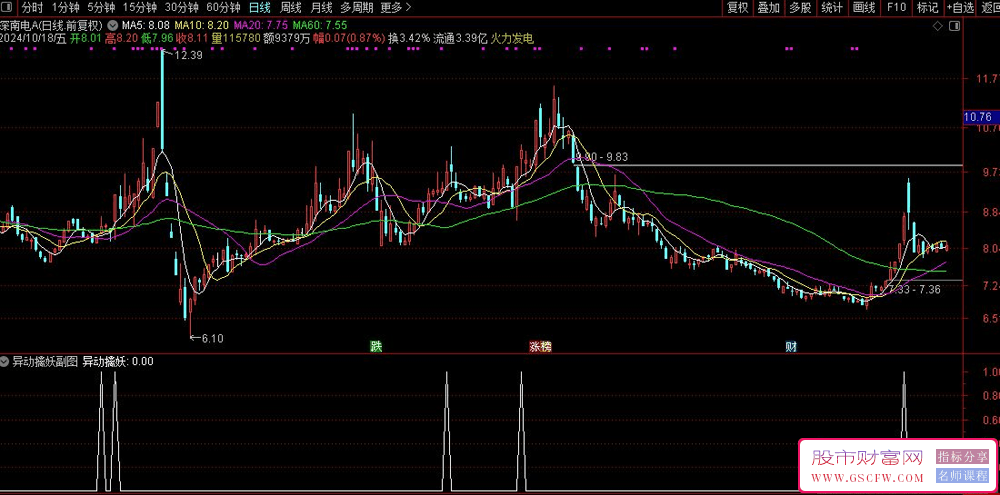The height and width of the screenshot is (495, 1000).
Task: Click the diamond icon above the chart
Action: click(938, 26)
